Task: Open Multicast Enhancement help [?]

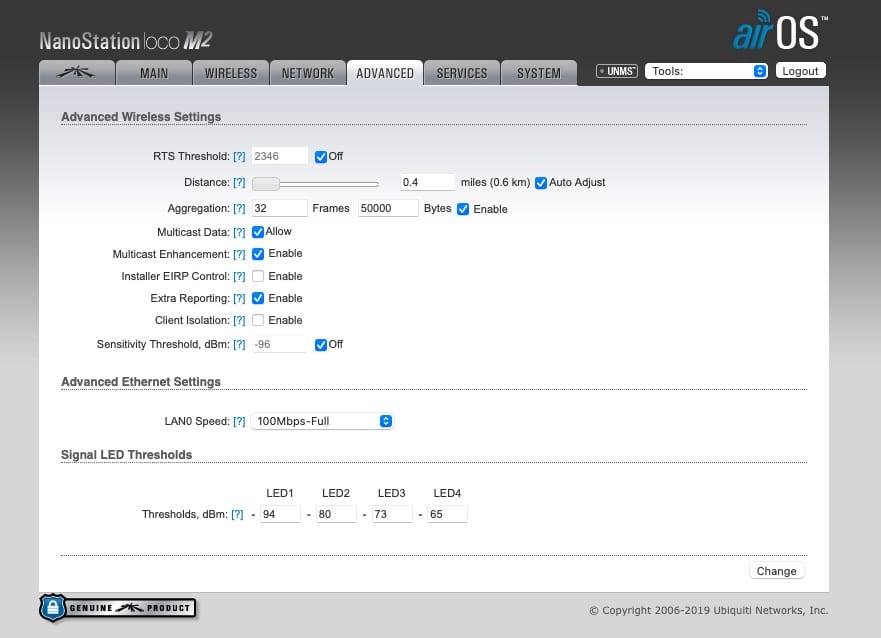Action: point(239,254)
